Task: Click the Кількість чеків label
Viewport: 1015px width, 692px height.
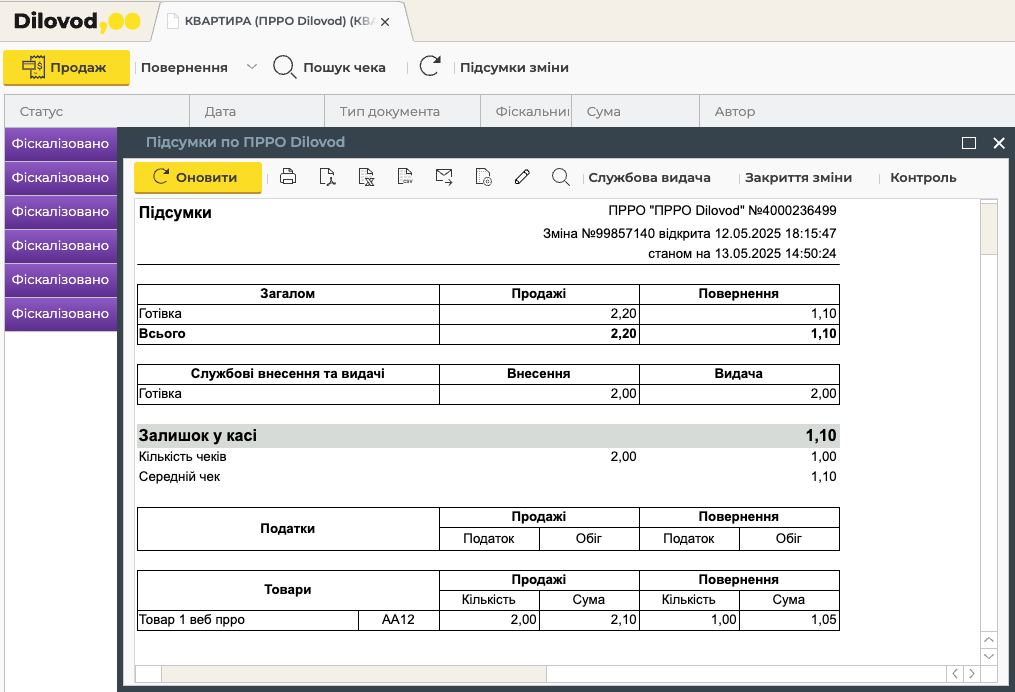Action: (x=183, y=456)
